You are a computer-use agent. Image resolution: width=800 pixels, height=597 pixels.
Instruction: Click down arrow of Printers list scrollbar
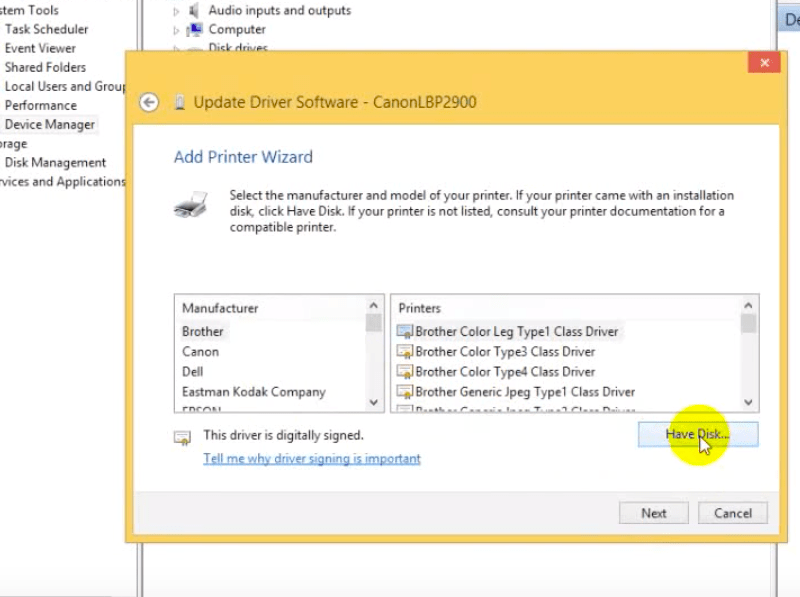[x=748, y=402]
